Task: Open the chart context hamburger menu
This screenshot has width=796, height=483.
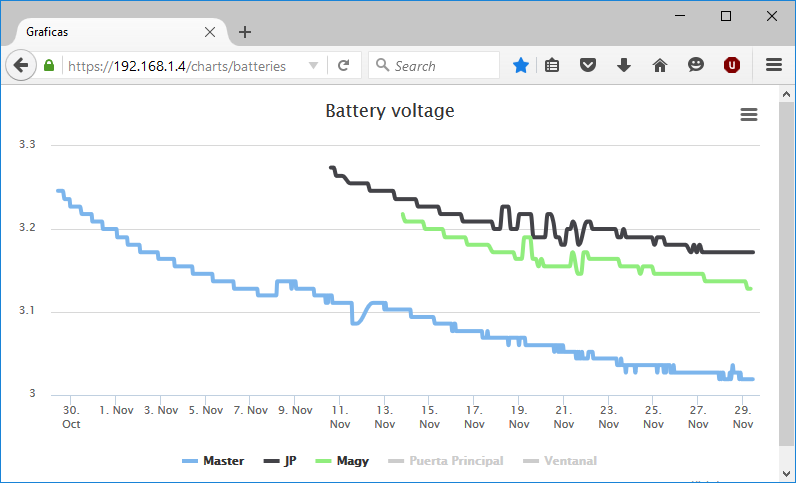Action: [749, 114]
